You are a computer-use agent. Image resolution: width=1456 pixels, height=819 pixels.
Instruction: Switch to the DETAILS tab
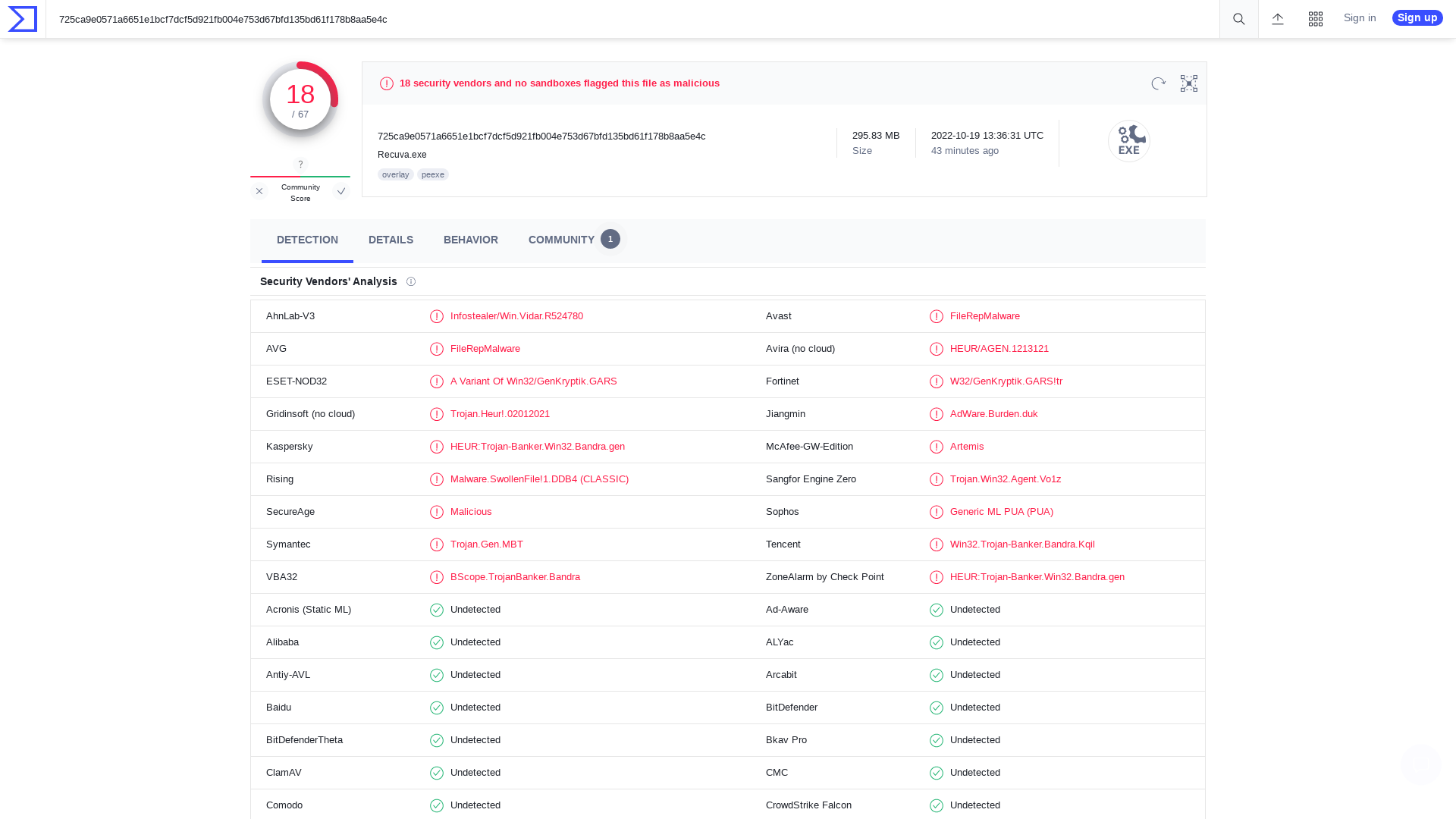click(391, 240)
